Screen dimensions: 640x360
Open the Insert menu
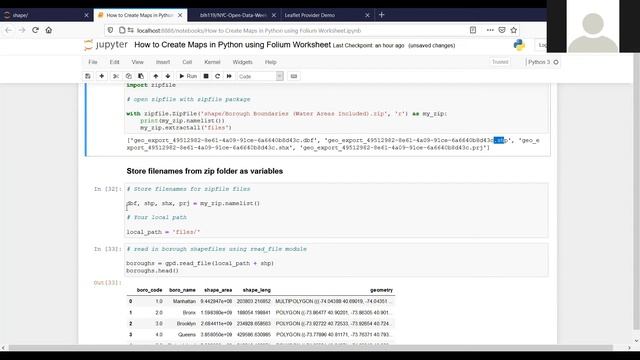(163, 62)
